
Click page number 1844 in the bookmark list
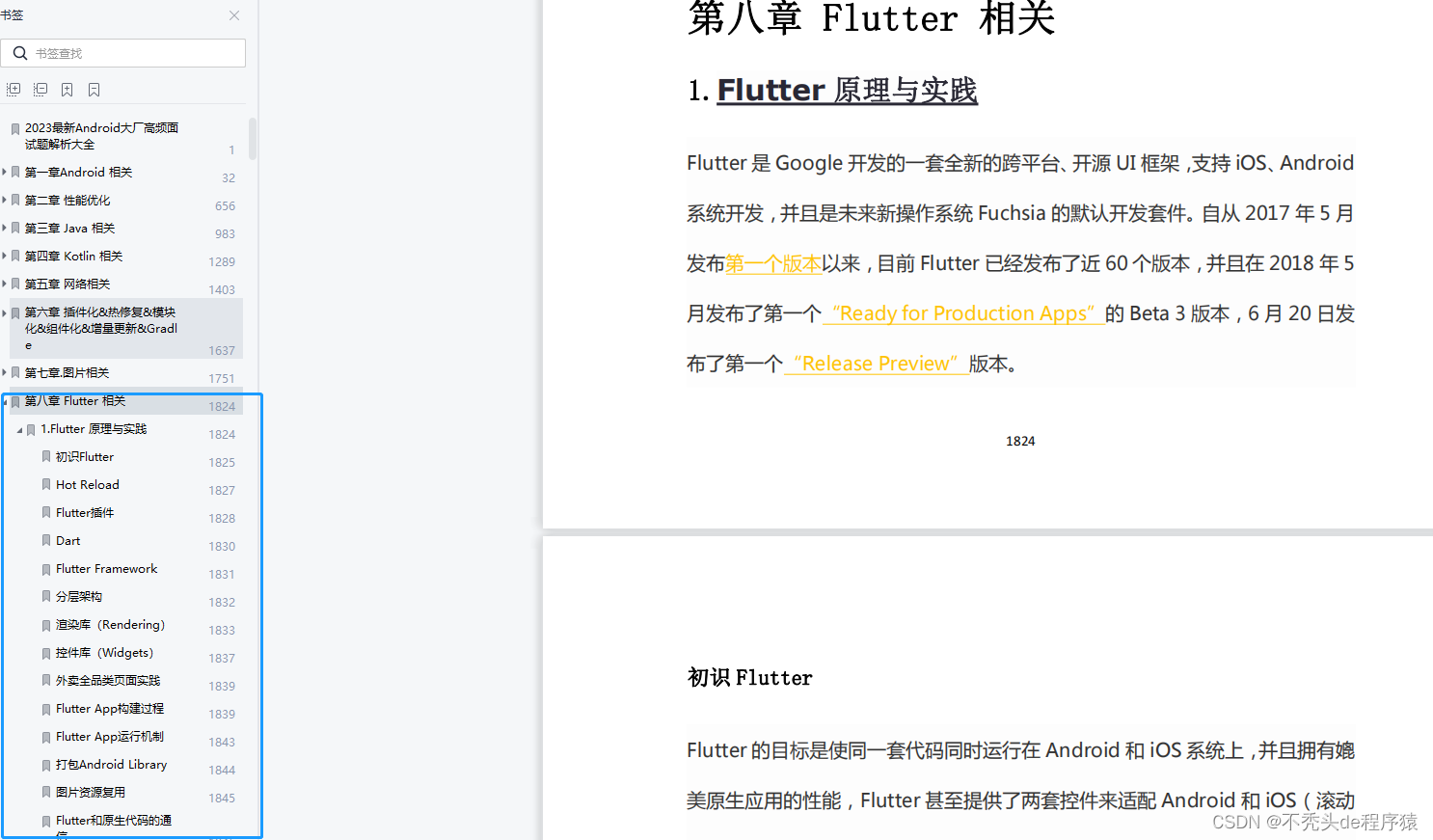coord(222,771)
